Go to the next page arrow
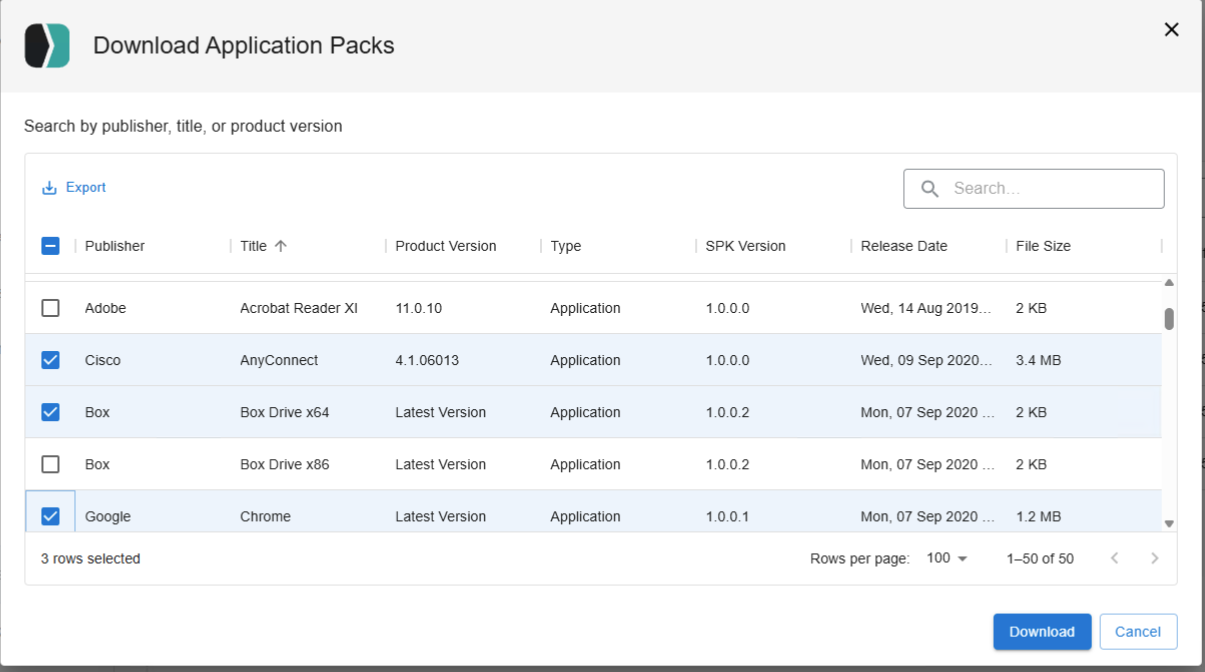This screenshot has width=1205, height=672. (1154, 558)
